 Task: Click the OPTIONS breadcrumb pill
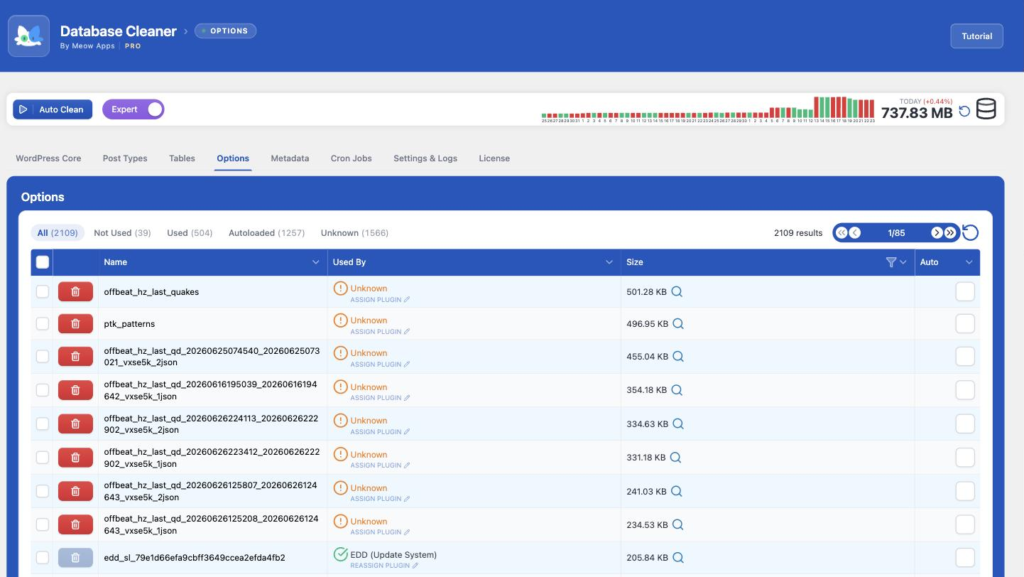[x=225, y=31]
